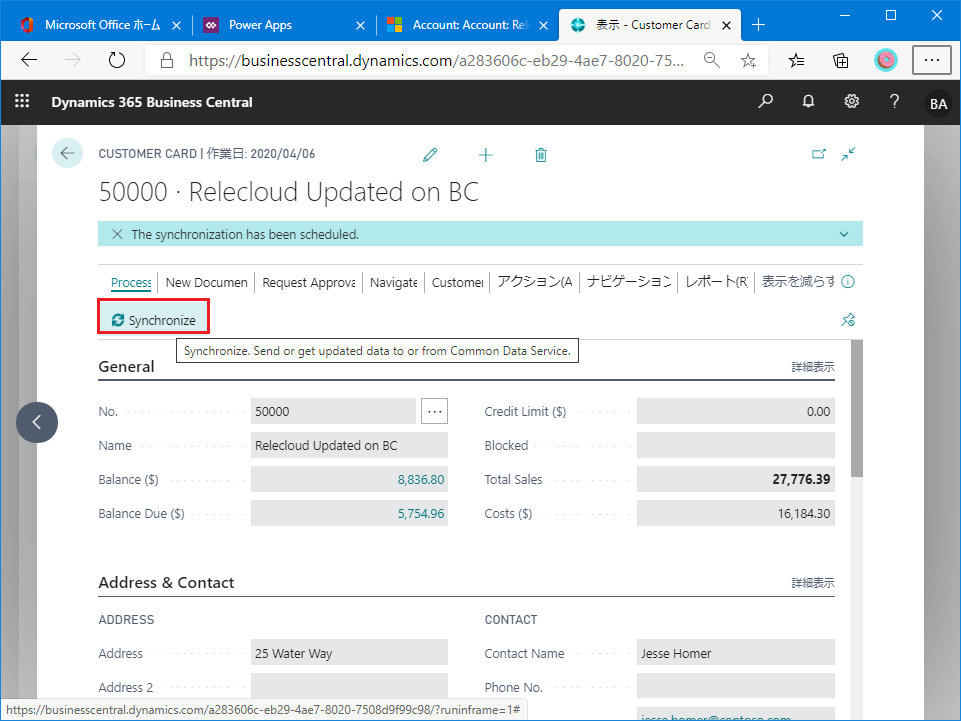
Task: Click the info icon beside 表示を減らす
Action: pyautogui.click(x=848, y=281)
